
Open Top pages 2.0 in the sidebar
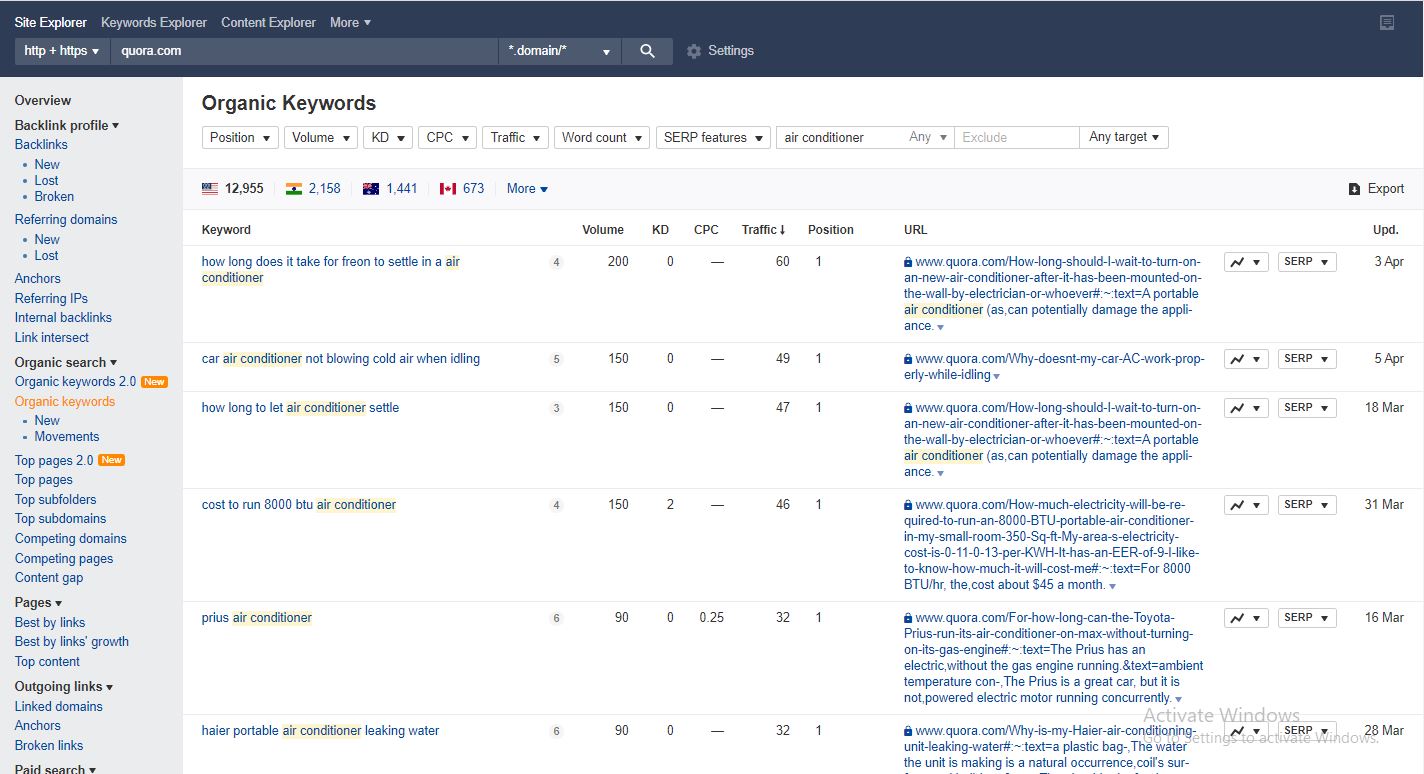[x=54, y=460]
